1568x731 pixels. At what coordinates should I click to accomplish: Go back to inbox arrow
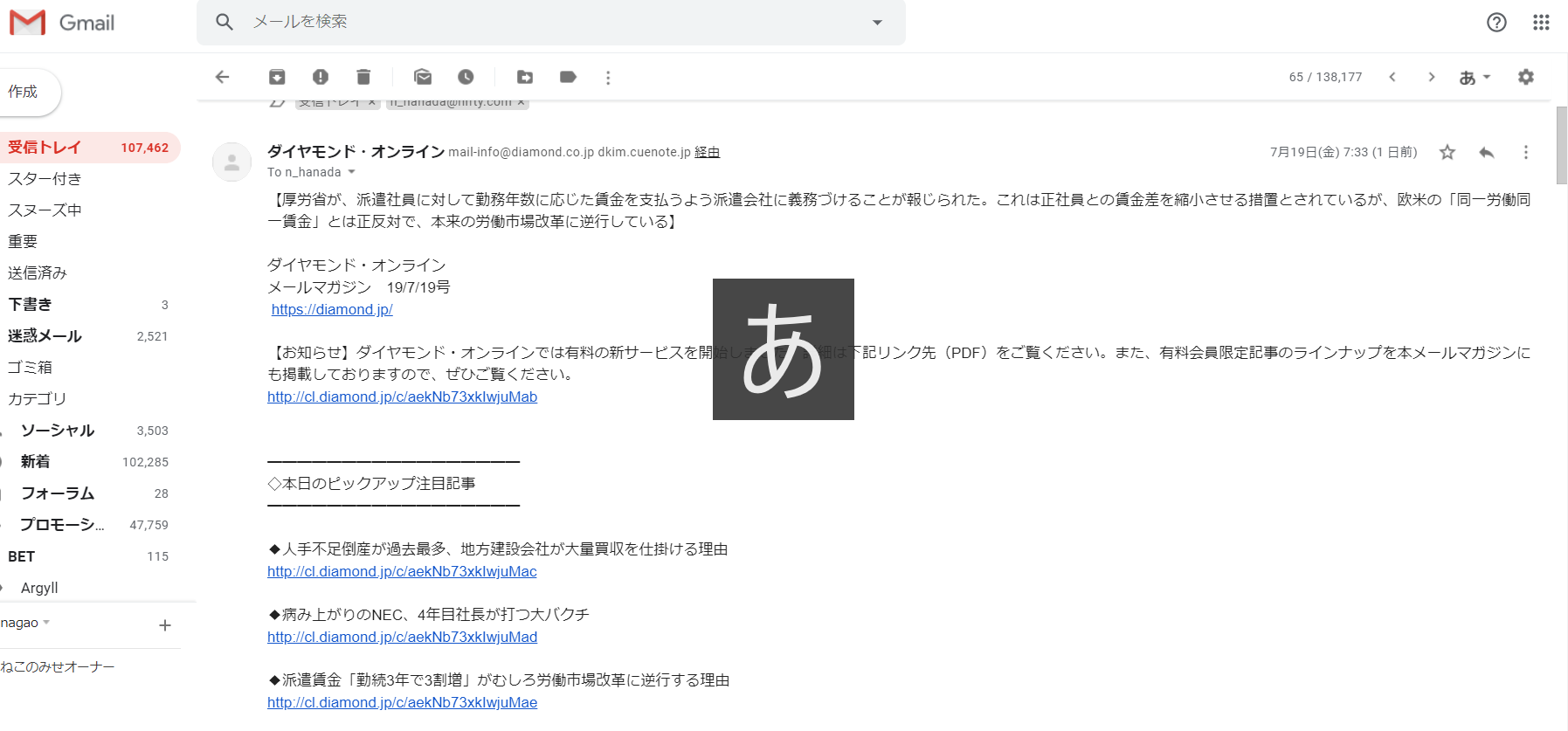[223, 77]
